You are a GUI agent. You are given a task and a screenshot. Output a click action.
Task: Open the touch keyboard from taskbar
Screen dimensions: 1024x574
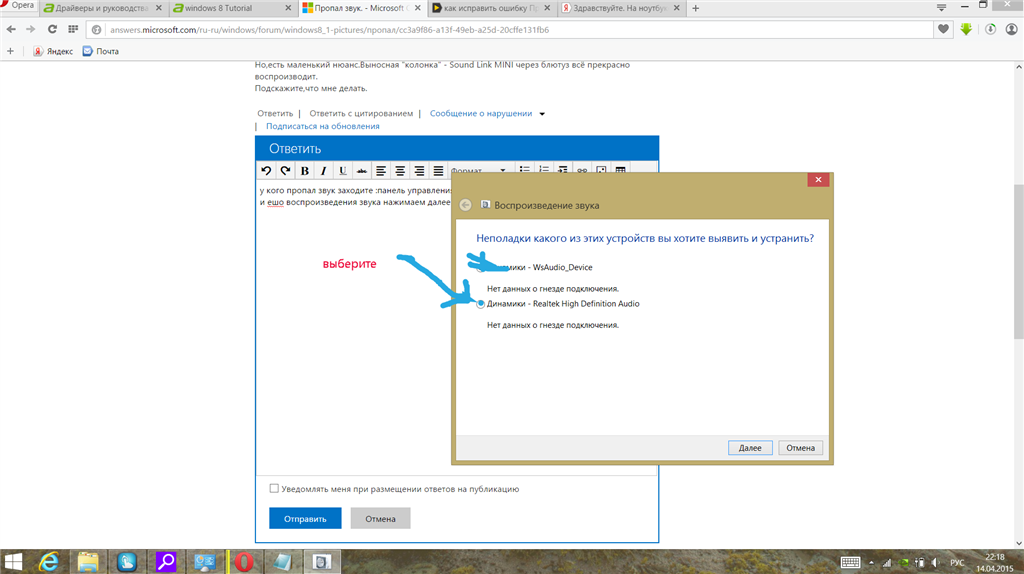tap(850, 562)
